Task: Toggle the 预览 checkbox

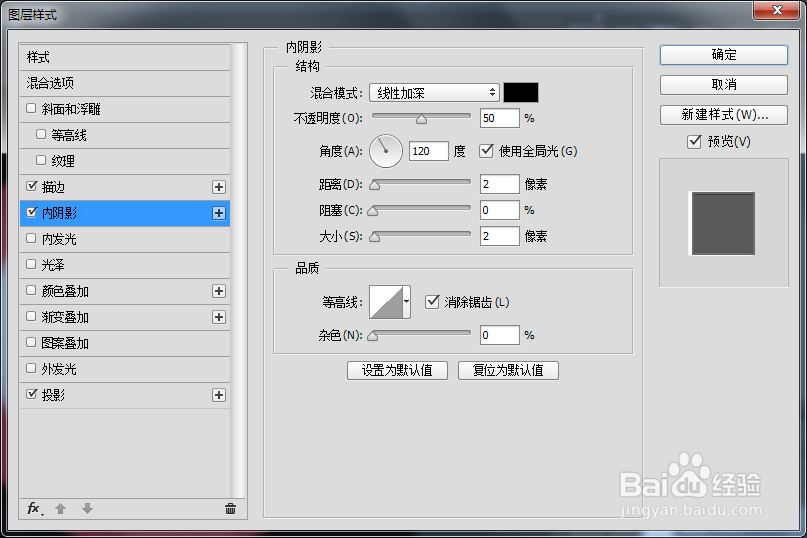Action: point(694,142)
